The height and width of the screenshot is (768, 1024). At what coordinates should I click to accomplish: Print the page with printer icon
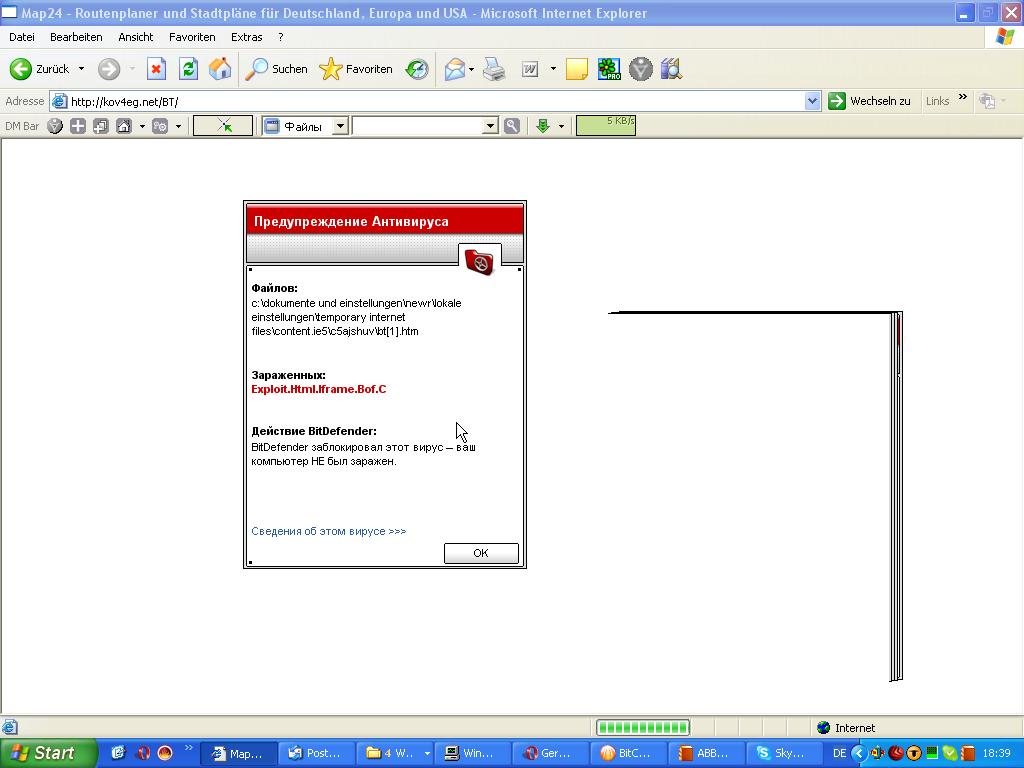(x=494, y=69)
